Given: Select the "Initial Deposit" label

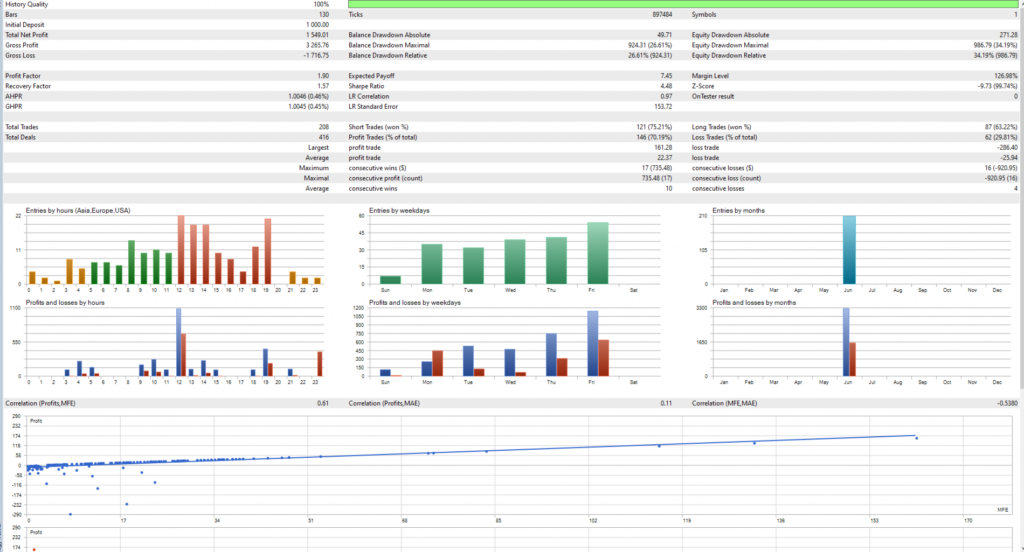Looking at the screenshot, I should 25,25.
